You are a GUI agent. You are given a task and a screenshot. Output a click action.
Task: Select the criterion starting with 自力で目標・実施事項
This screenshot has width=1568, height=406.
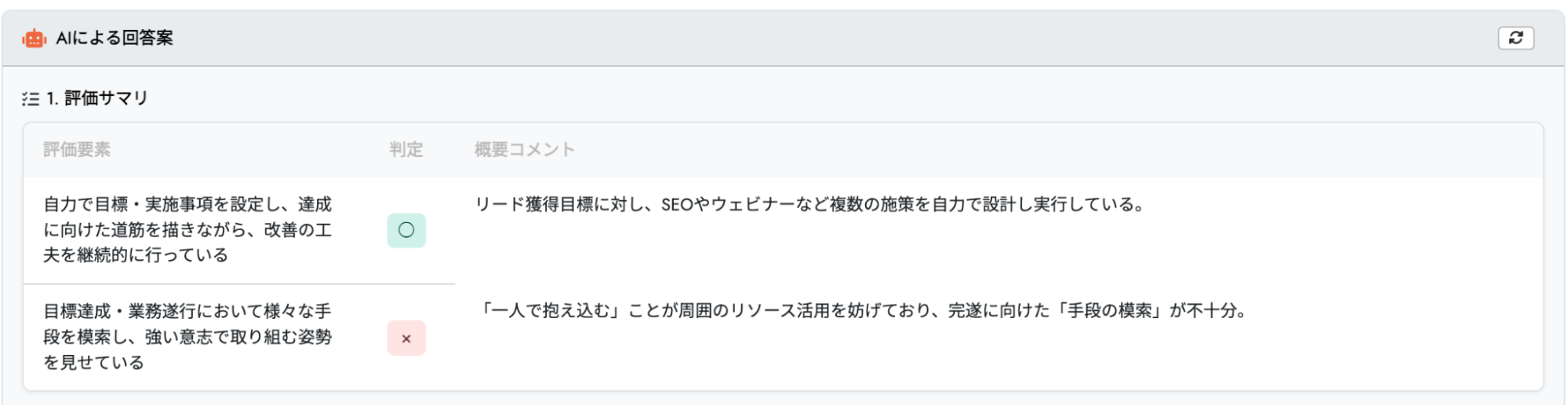(x=187, y=229)
